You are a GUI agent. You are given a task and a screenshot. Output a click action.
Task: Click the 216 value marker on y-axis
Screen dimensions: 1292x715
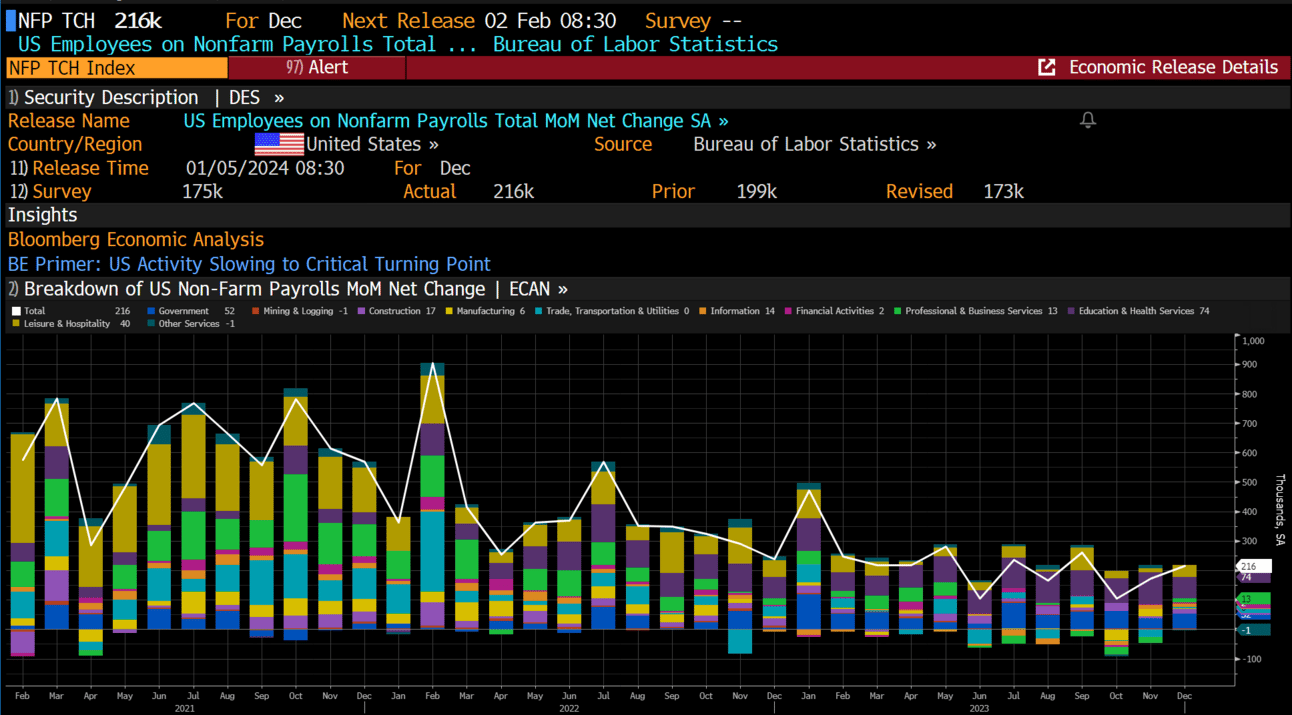coord(1254,566)
